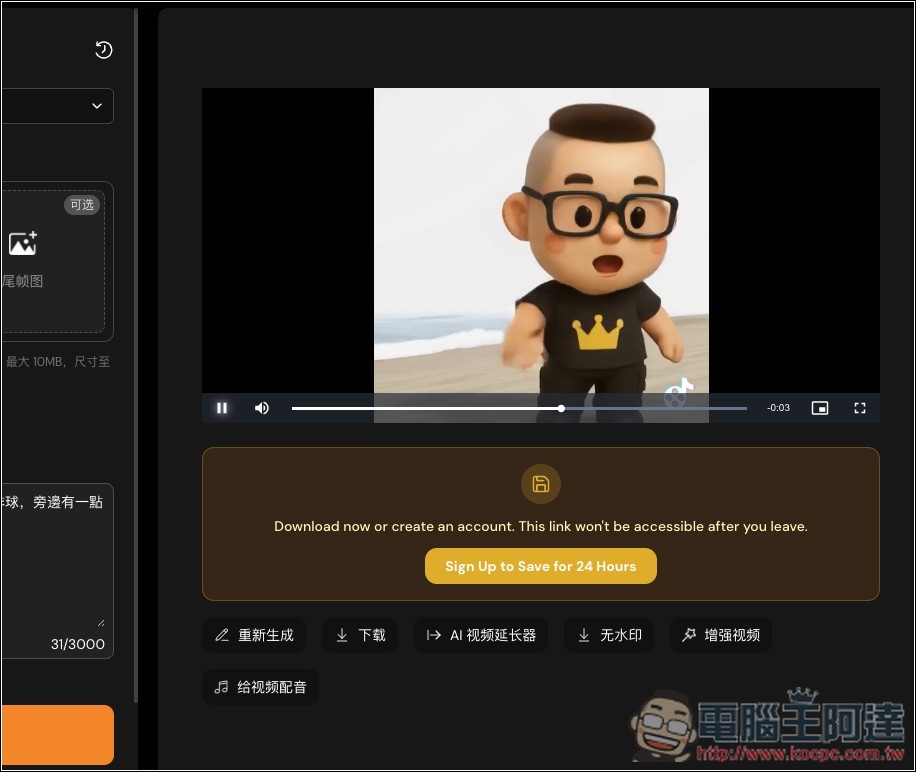Click the character video preview
Image resolution: width=916 pixels, height=772 pixels.
tap(541, 240)
